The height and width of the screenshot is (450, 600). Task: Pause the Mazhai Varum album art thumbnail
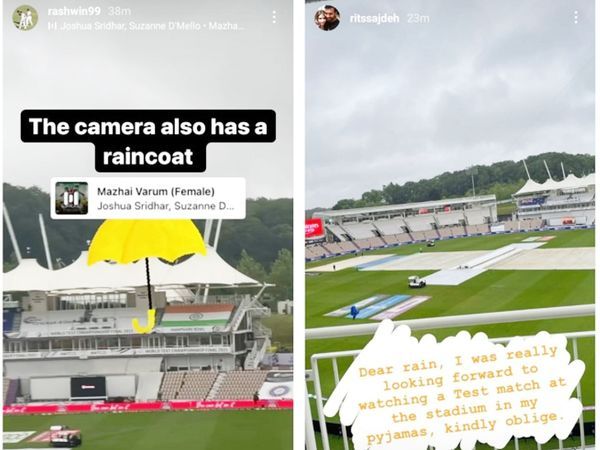click(x=72, y=198)
